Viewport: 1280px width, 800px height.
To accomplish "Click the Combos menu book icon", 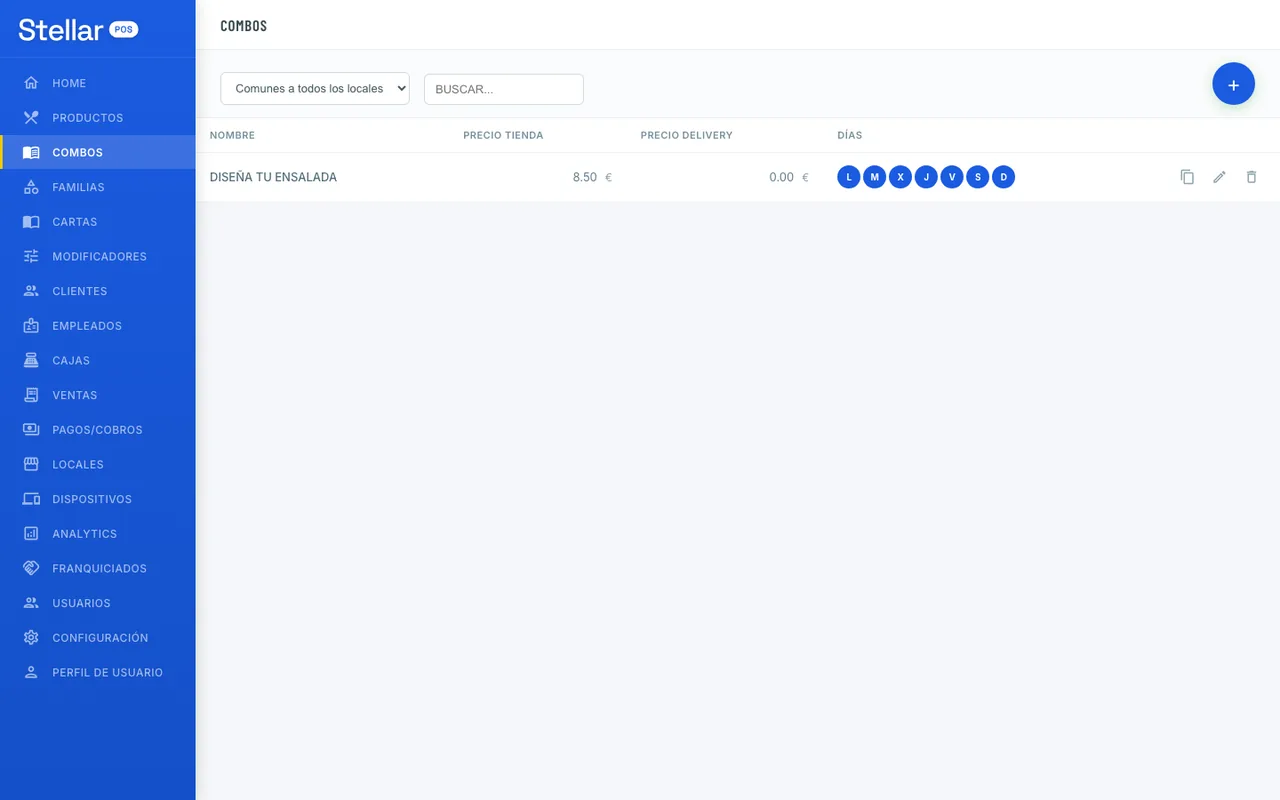I will click(x=31, y=153).
